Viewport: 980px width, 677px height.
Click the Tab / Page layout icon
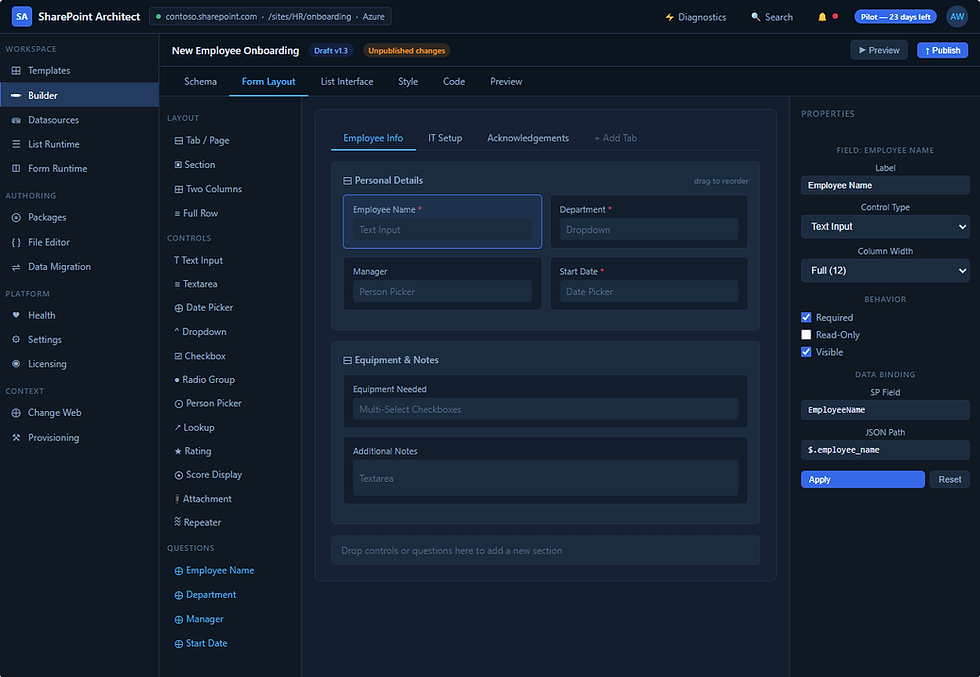click(179, 141)
